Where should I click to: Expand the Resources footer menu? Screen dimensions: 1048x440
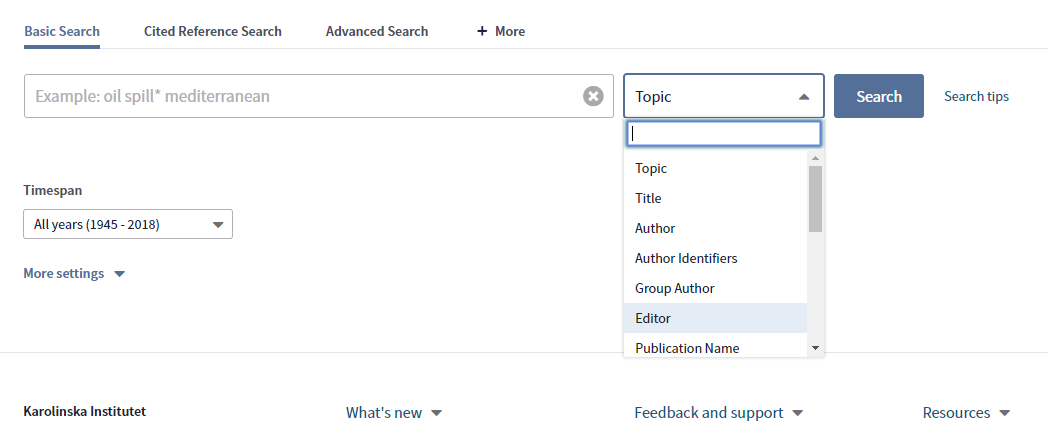pos(966,413)
